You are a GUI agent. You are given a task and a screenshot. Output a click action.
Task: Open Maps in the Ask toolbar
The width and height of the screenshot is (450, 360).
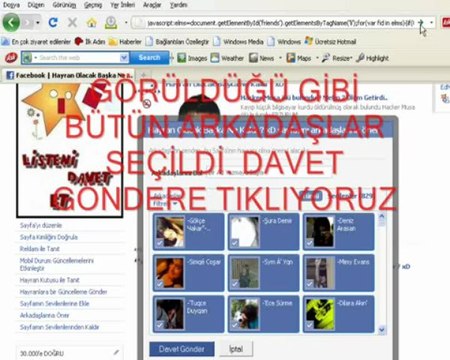pyautogui.click(x=299, y=58)
